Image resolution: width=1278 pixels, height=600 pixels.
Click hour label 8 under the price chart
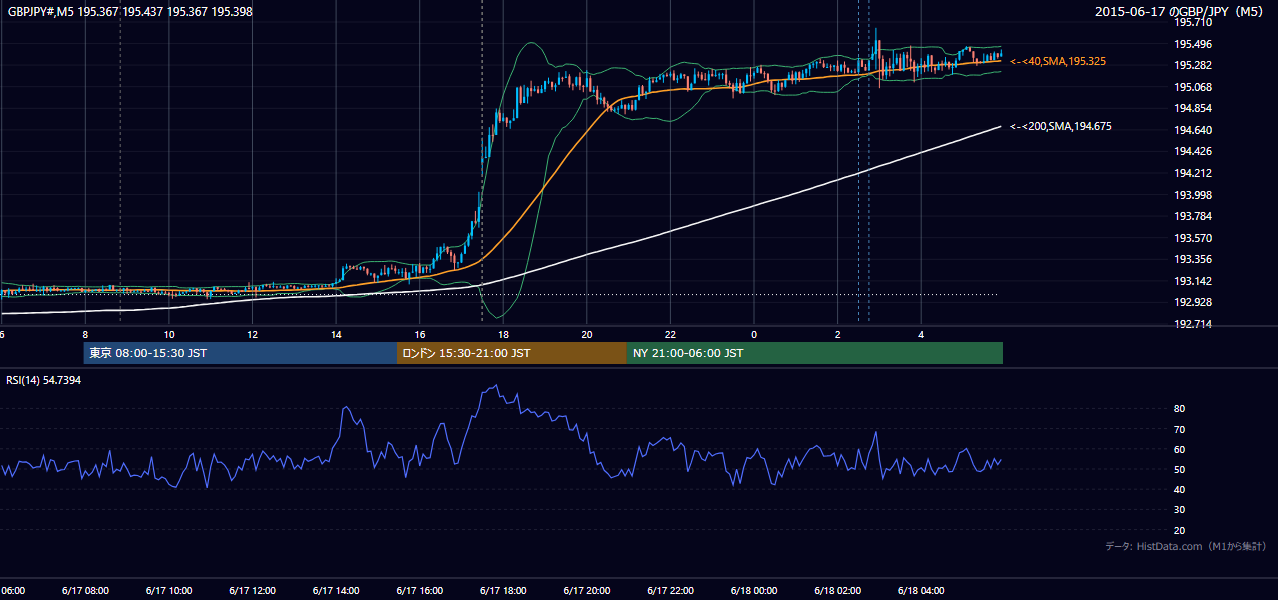(x=85, y=334)
